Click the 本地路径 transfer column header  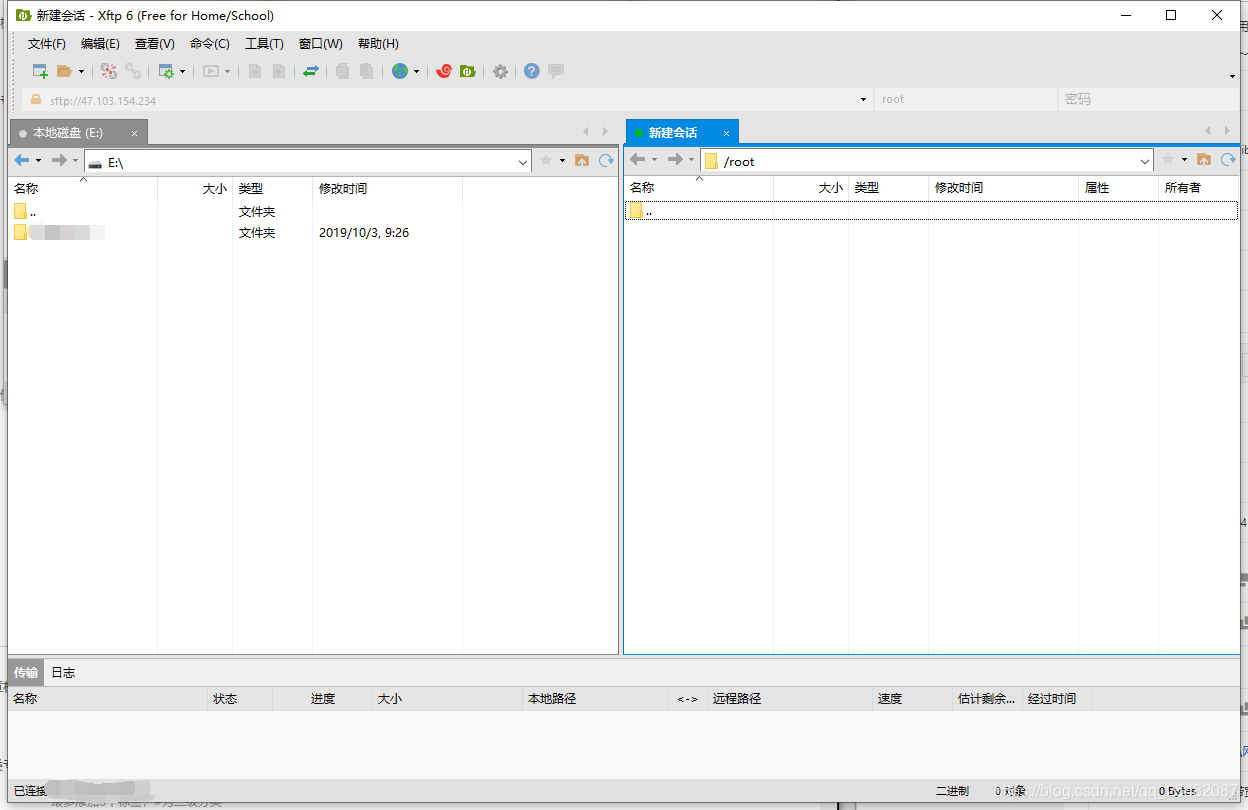click(x=594, y=699)
